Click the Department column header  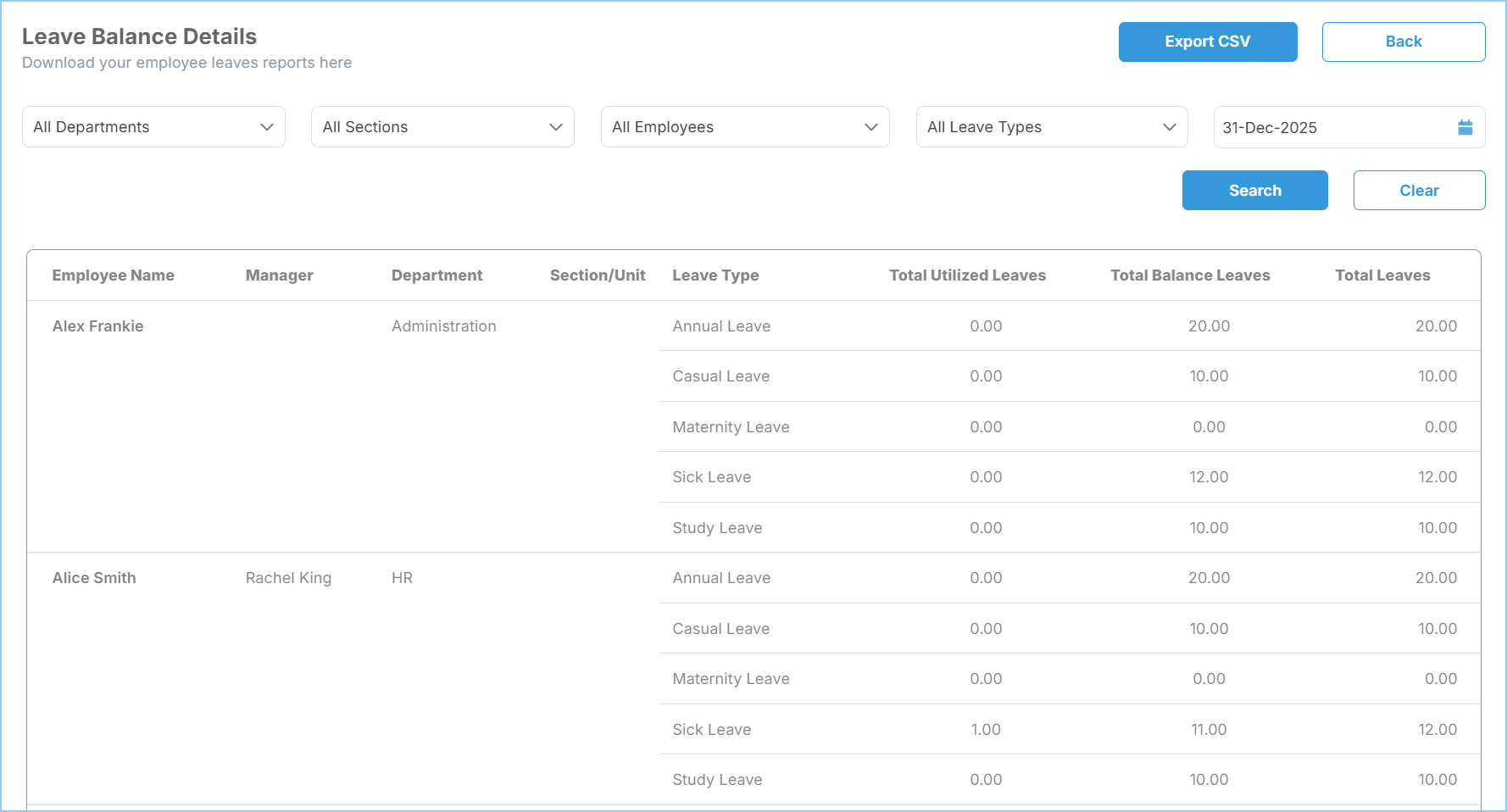click(x=437, y=275)
